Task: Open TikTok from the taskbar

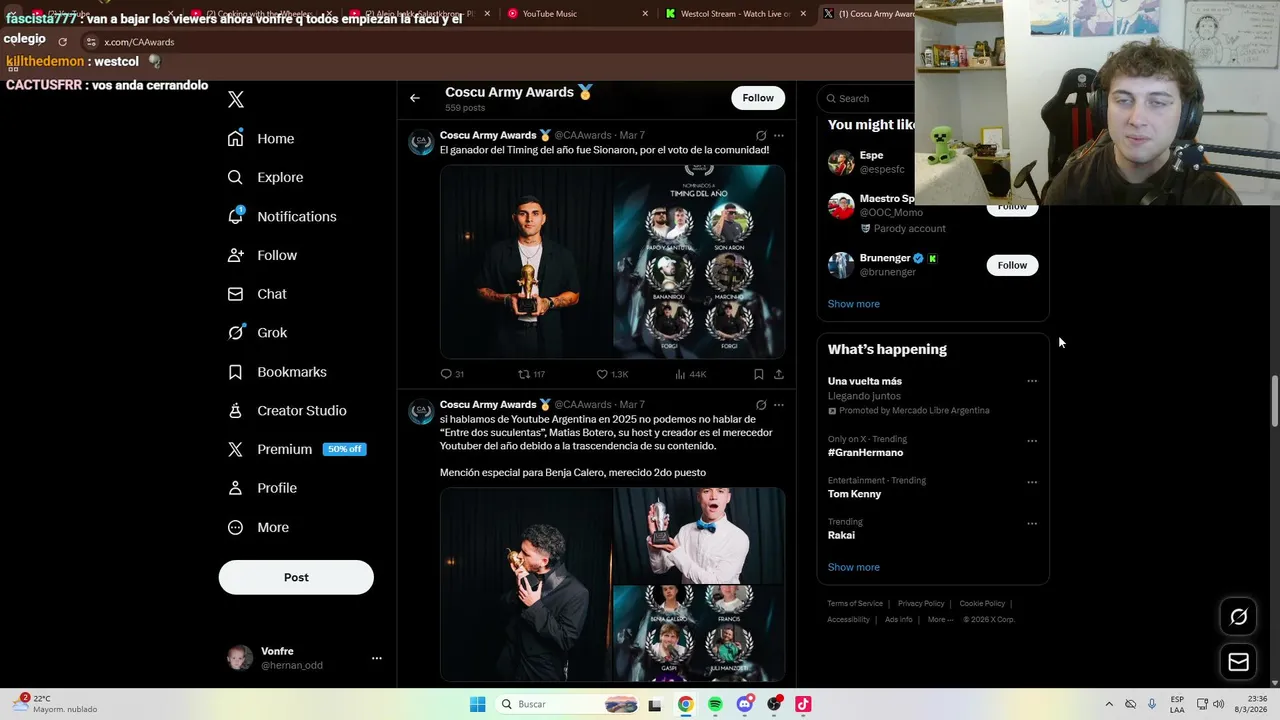Action: click(803, 704)
